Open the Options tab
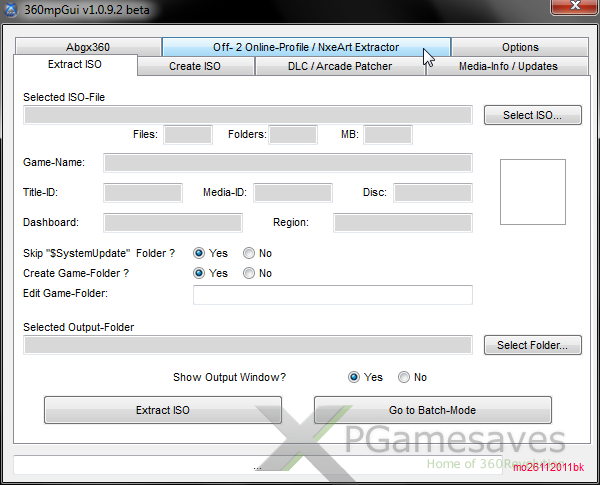 point(520,47)
